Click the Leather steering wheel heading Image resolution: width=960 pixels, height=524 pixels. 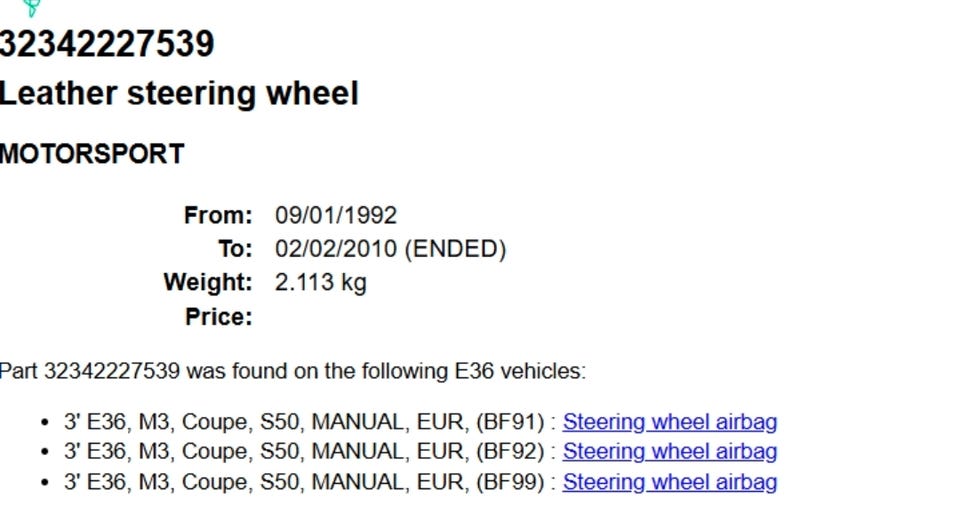(179, 94)
